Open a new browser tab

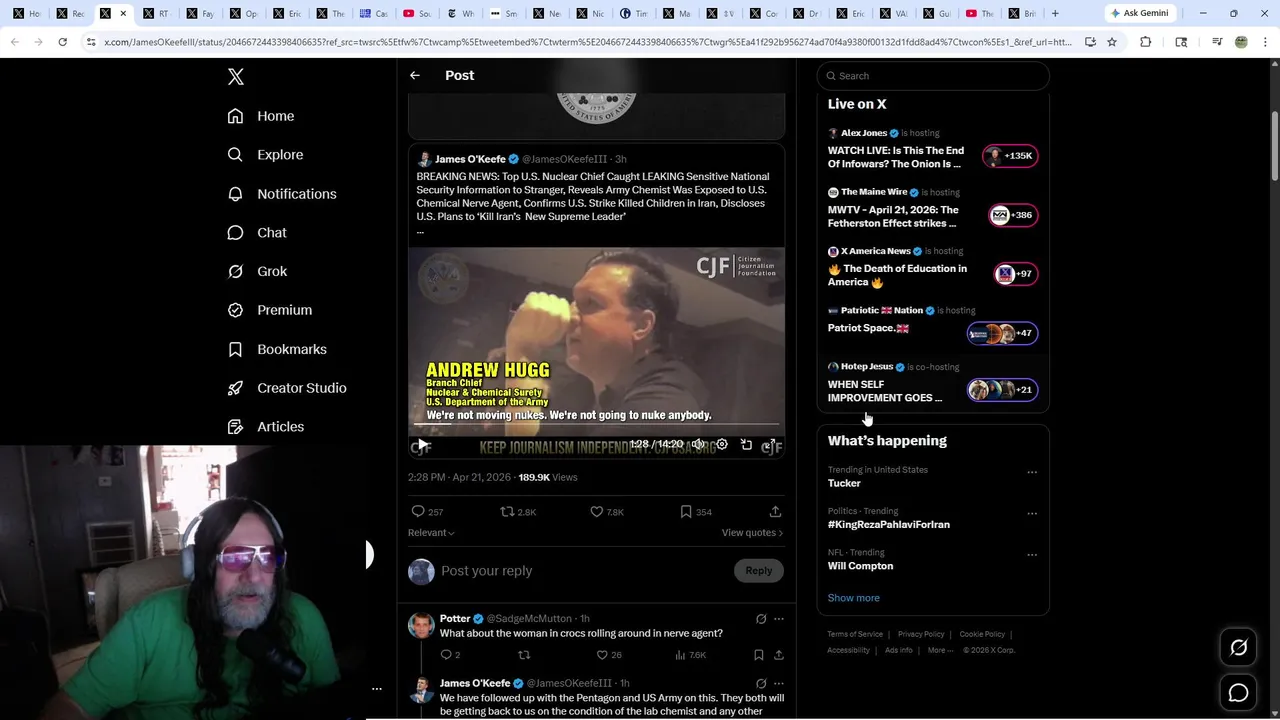pyautogui.click(x=1055, y=13)
